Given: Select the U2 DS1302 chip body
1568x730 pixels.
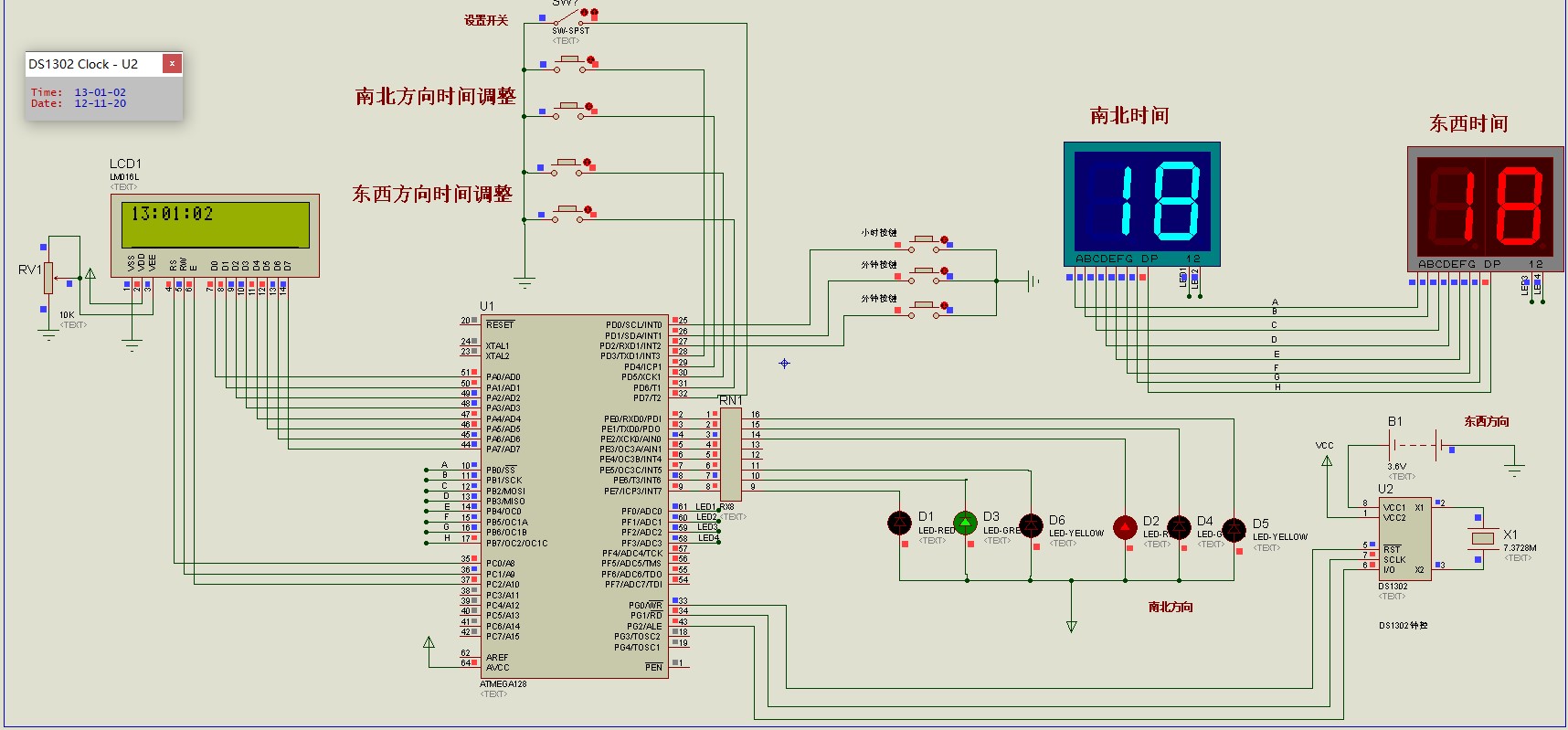Looking at the screenshot, I should pyautogui.click(x=1405, y=538).
